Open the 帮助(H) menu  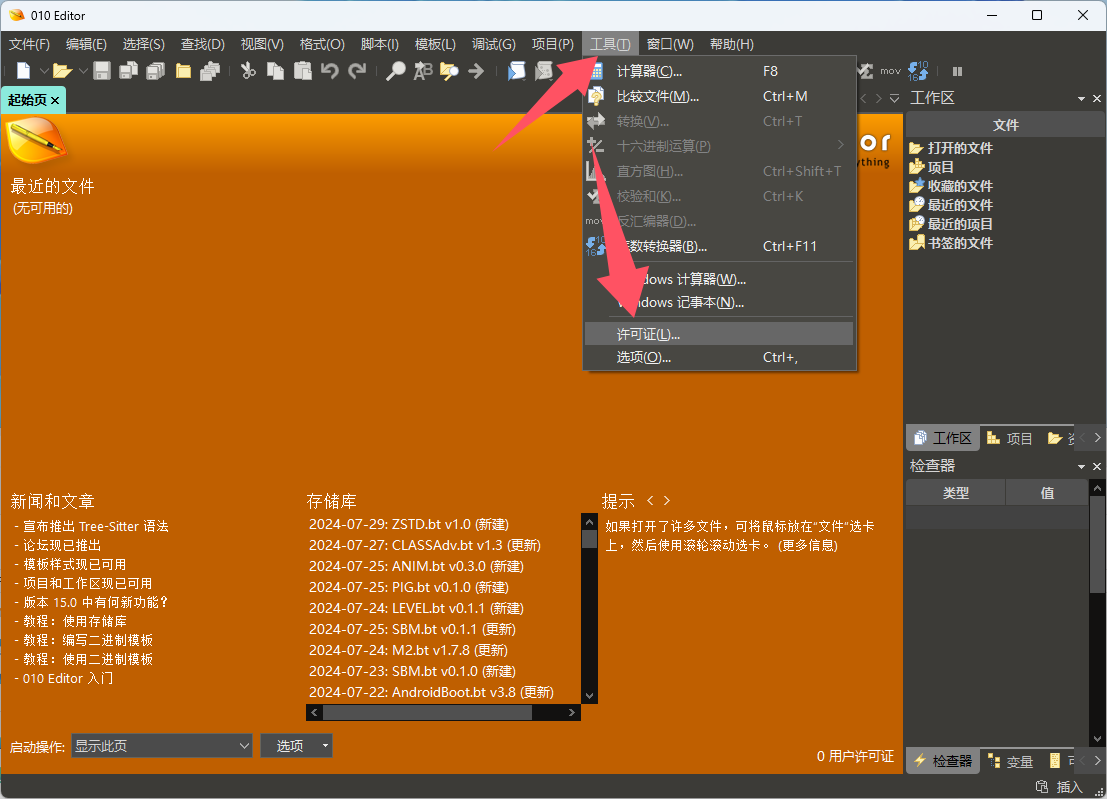tap(731, 44)
